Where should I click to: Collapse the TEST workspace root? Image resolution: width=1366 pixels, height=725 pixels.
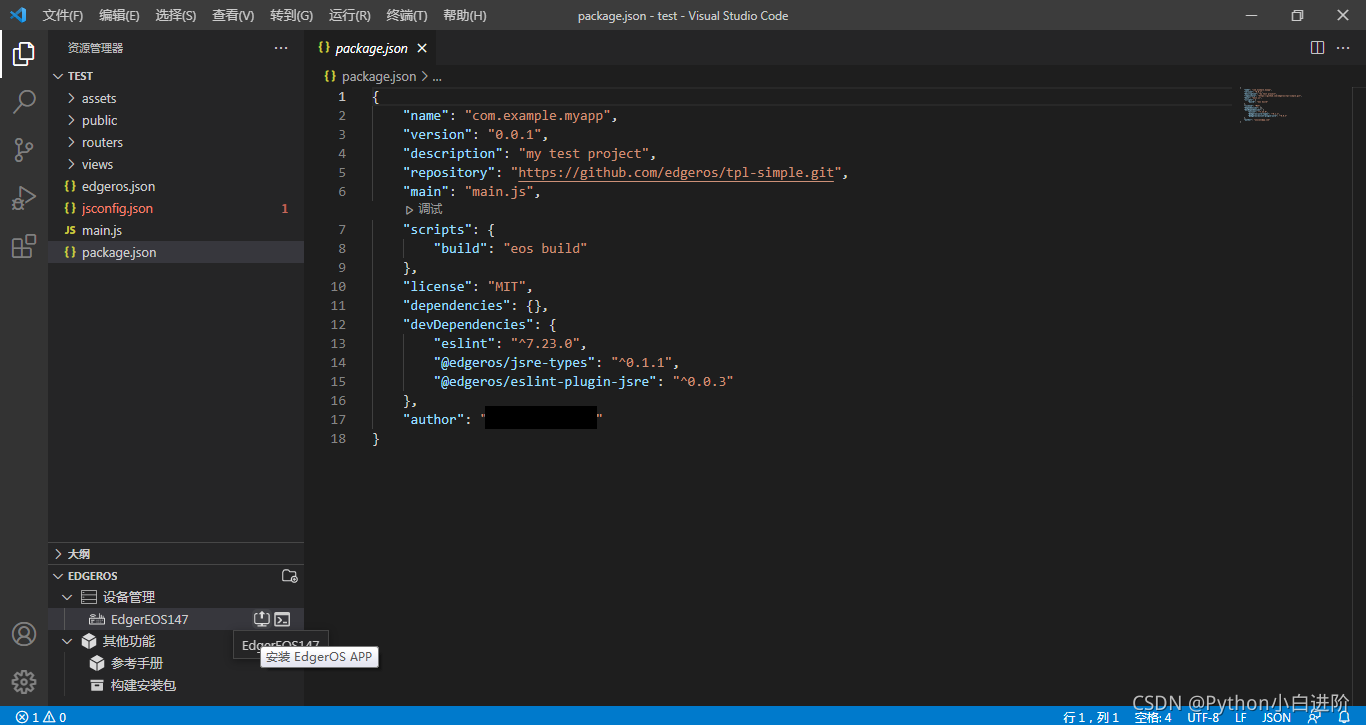[176, 76]
